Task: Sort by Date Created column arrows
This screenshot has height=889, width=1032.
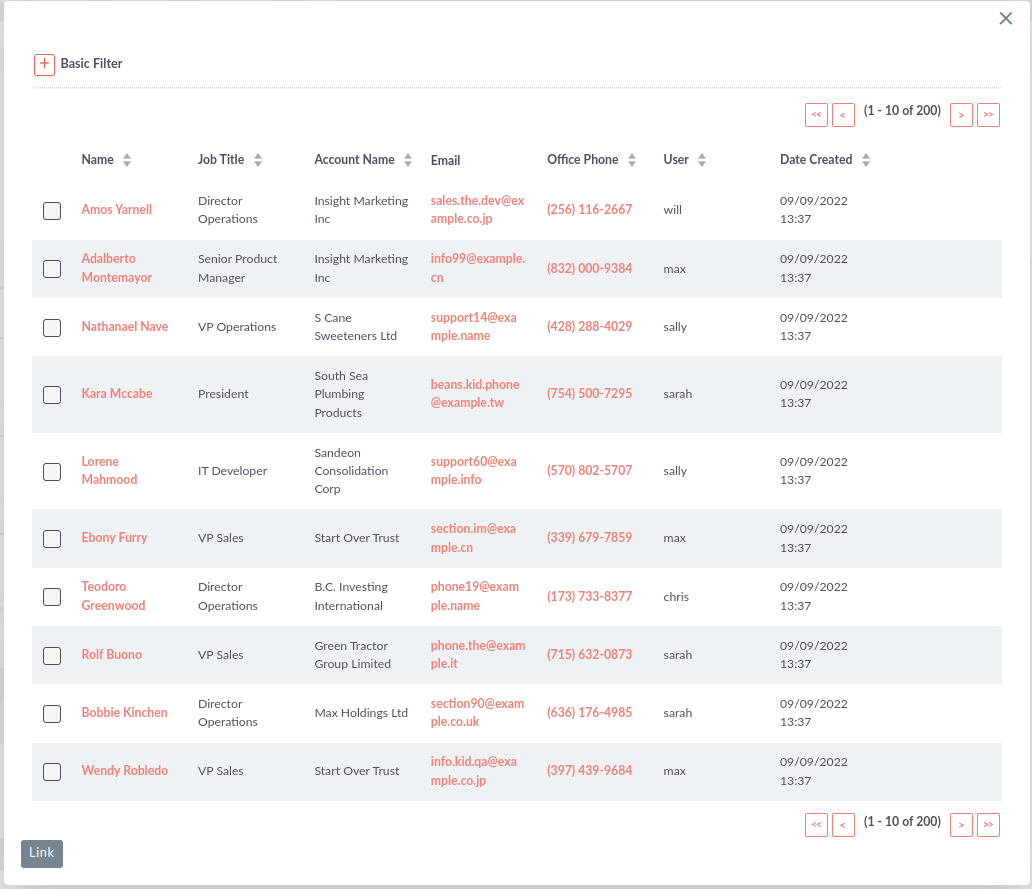Action: coord(866,160)
